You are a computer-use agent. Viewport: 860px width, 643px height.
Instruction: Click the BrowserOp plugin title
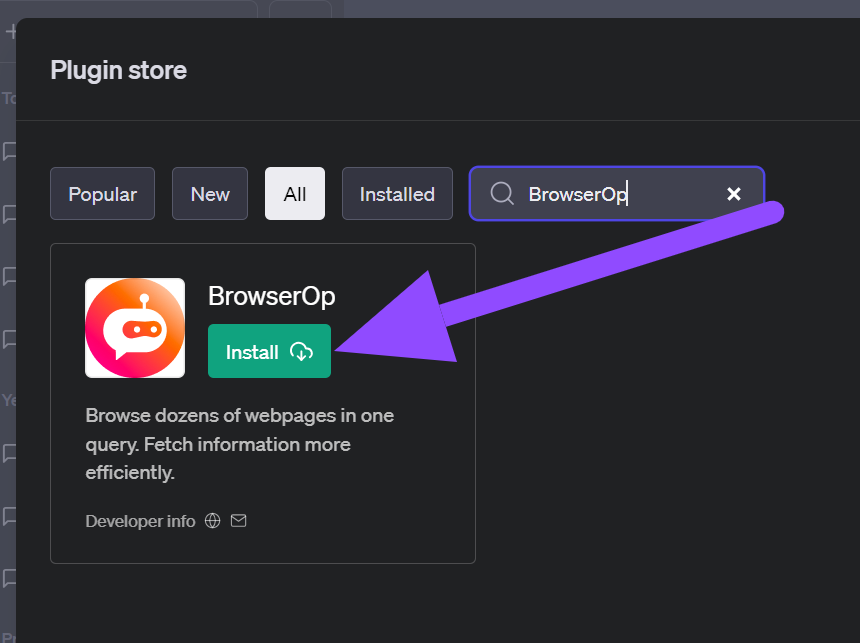point(271,296)
